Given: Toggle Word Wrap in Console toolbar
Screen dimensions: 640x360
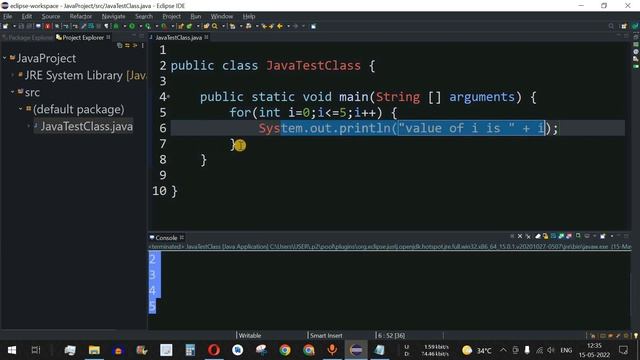Looking at the screenshot, I should coord(553,236).
